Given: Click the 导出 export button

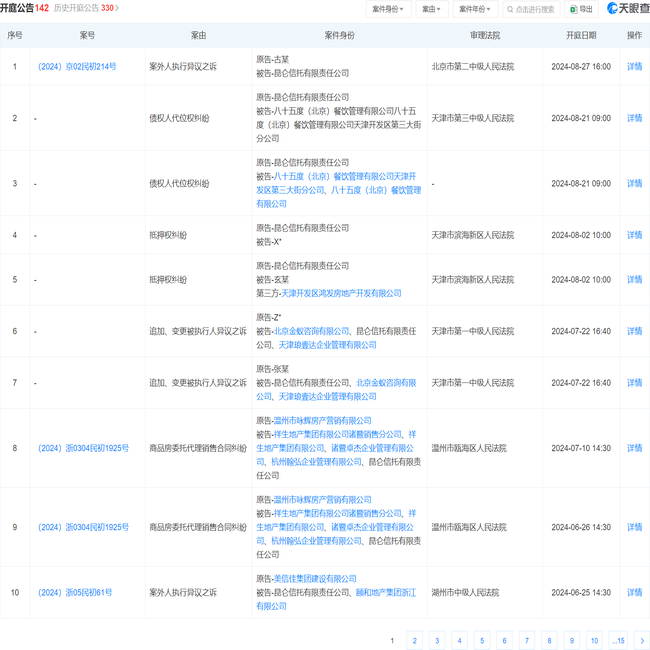Looking at the screenshot, I should pyautogui.click(x=582, y=9).
